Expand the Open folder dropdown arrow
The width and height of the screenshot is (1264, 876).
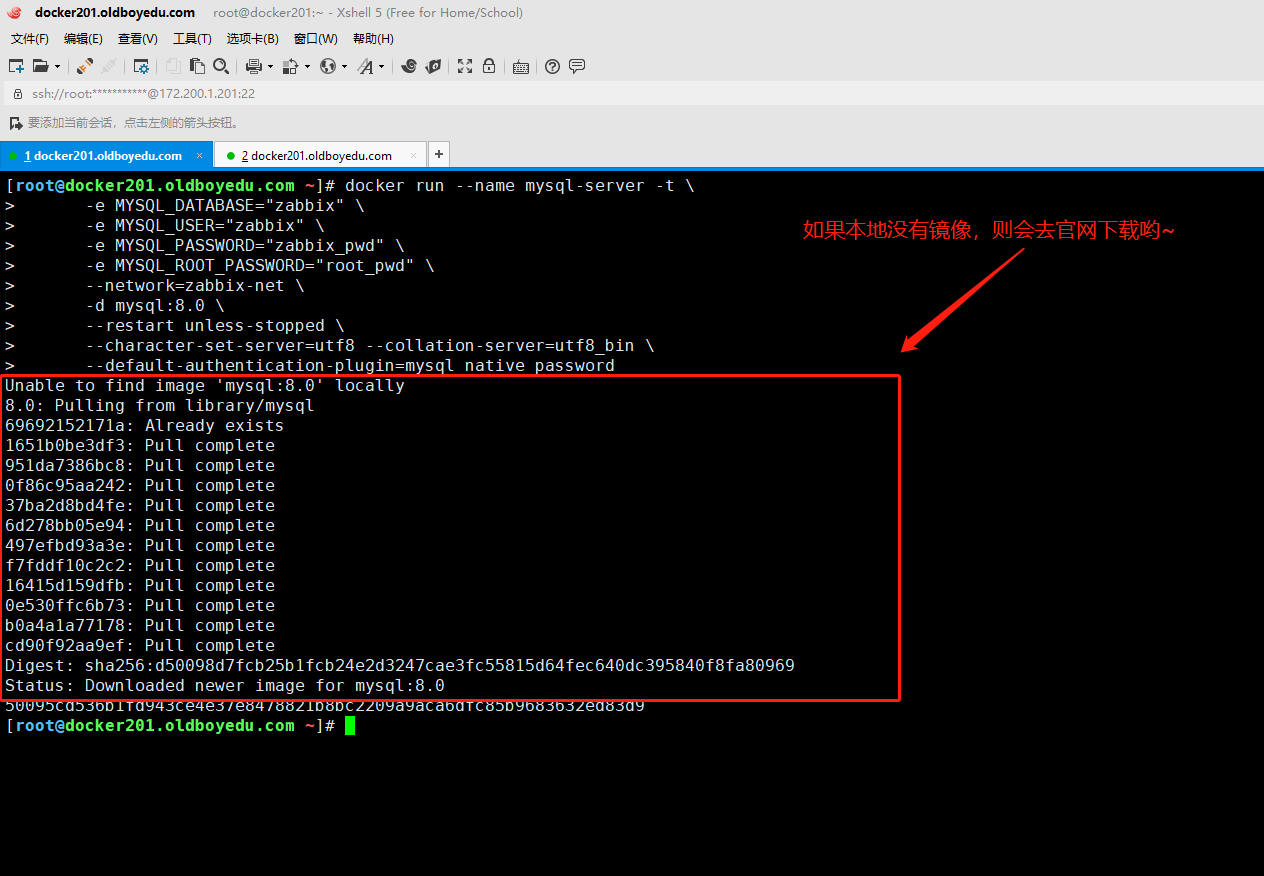click(x=57, y=67)
